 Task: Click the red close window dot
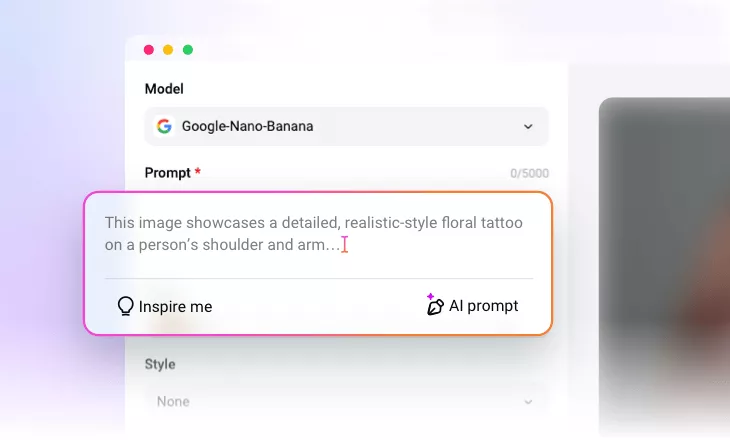click(x=149, y=50)
